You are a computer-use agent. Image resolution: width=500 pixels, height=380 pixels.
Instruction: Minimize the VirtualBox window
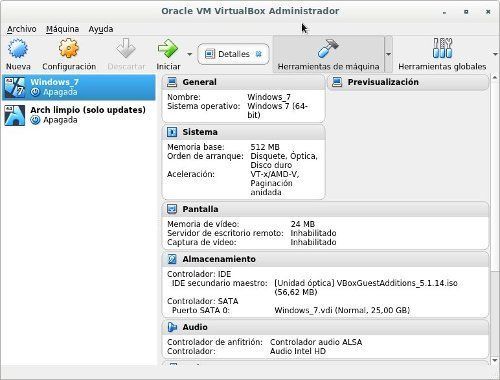(x=444, y=12)
